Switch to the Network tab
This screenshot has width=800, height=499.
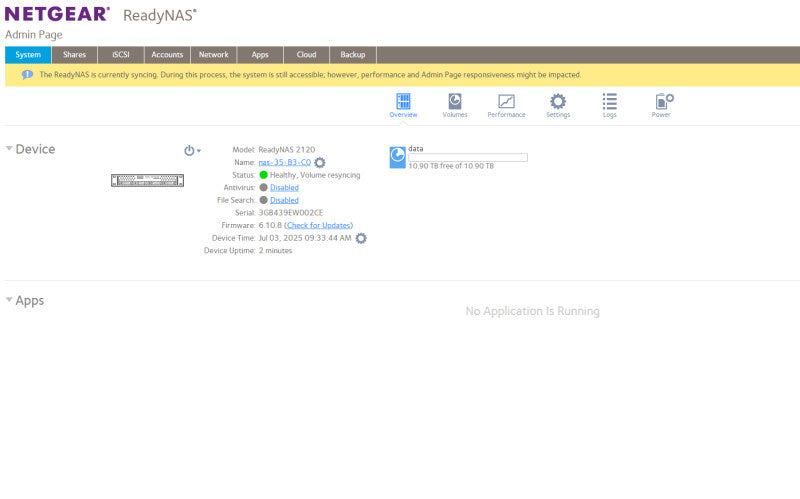pos(214,55)
